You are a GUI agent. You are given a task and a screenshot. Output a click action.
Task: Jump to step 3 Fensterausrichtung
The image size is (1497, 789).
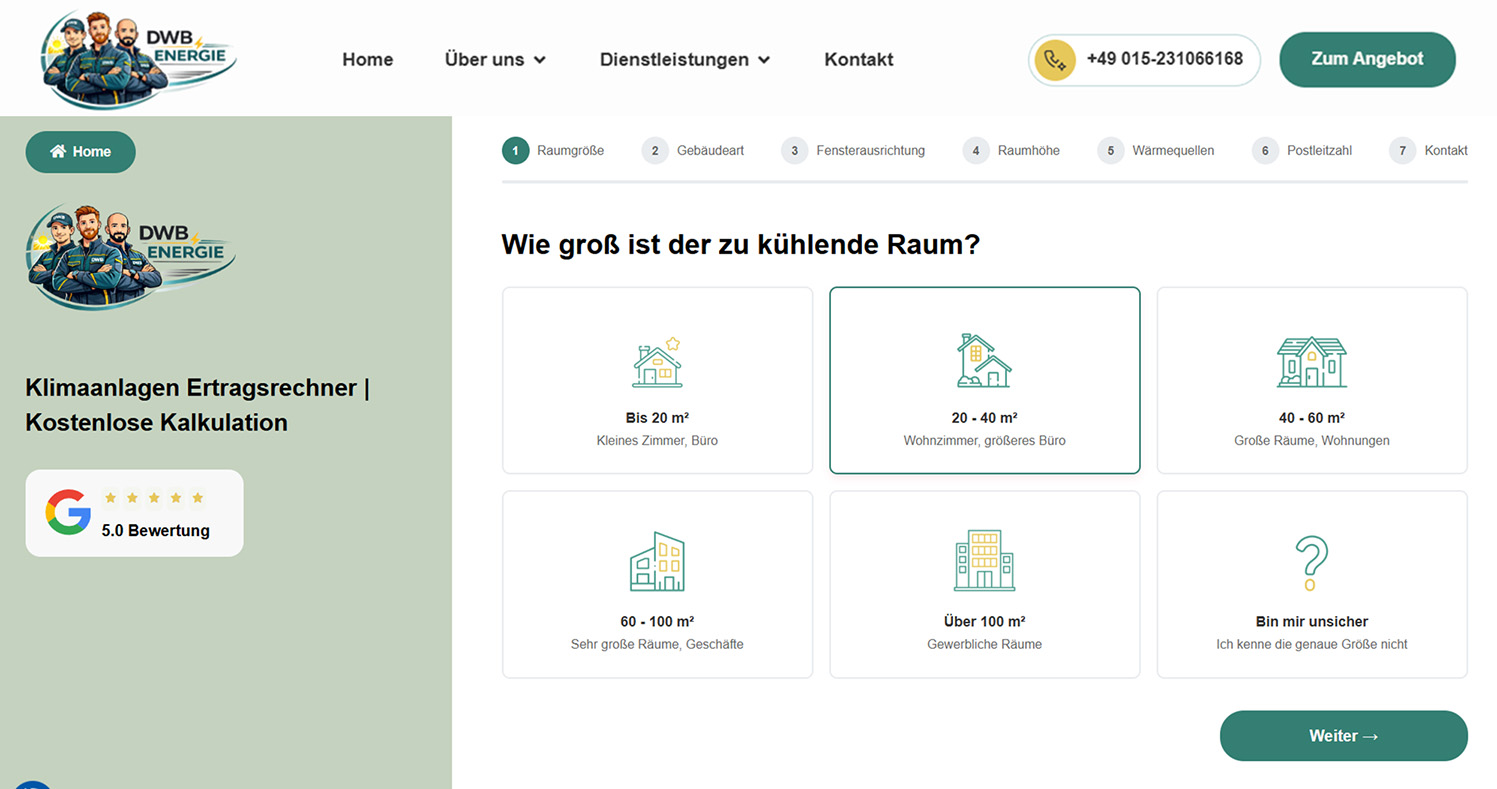point(853,151)
